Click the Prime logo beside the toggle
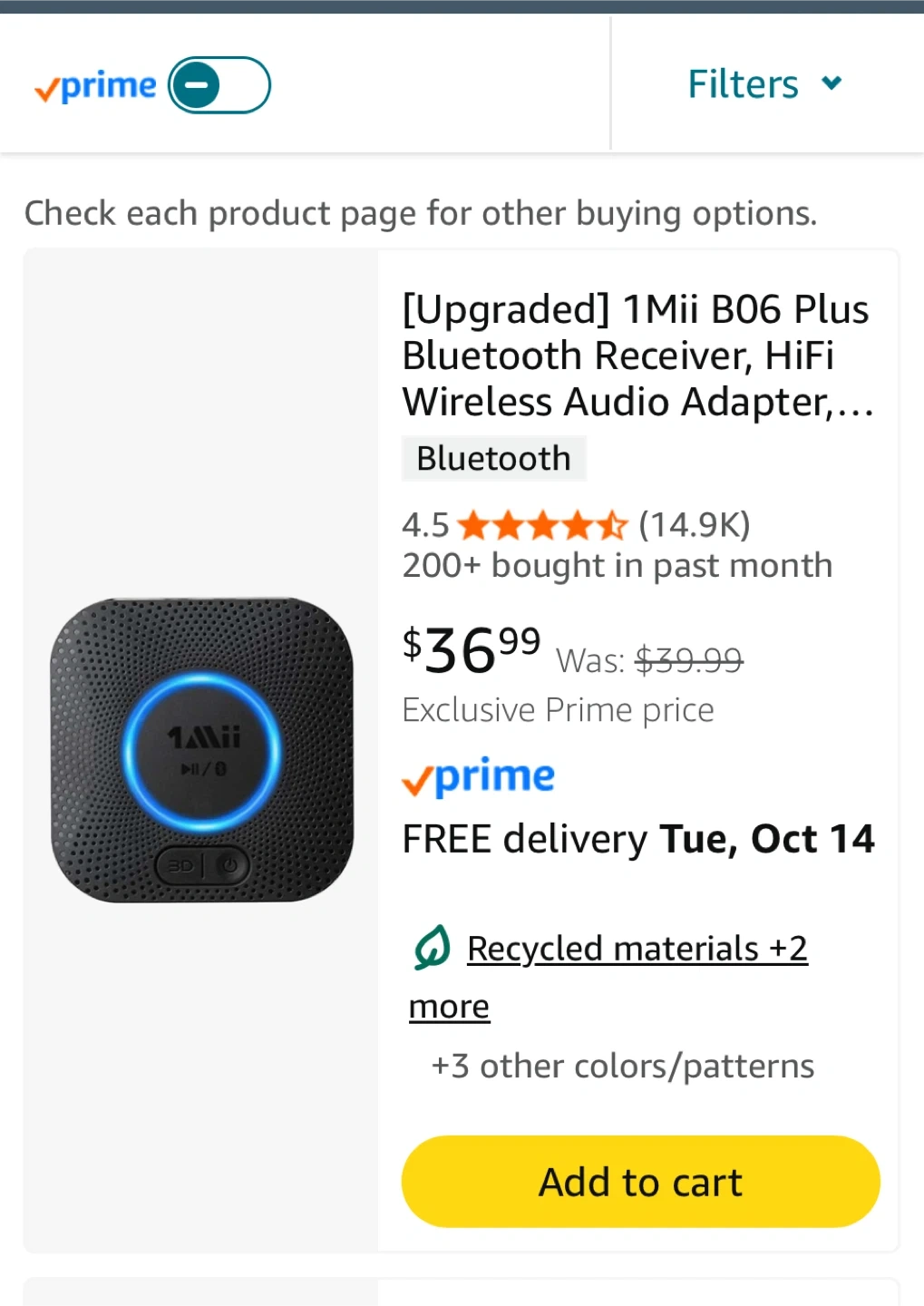The height and width of the screenshot is (1306, 924). 95,87
